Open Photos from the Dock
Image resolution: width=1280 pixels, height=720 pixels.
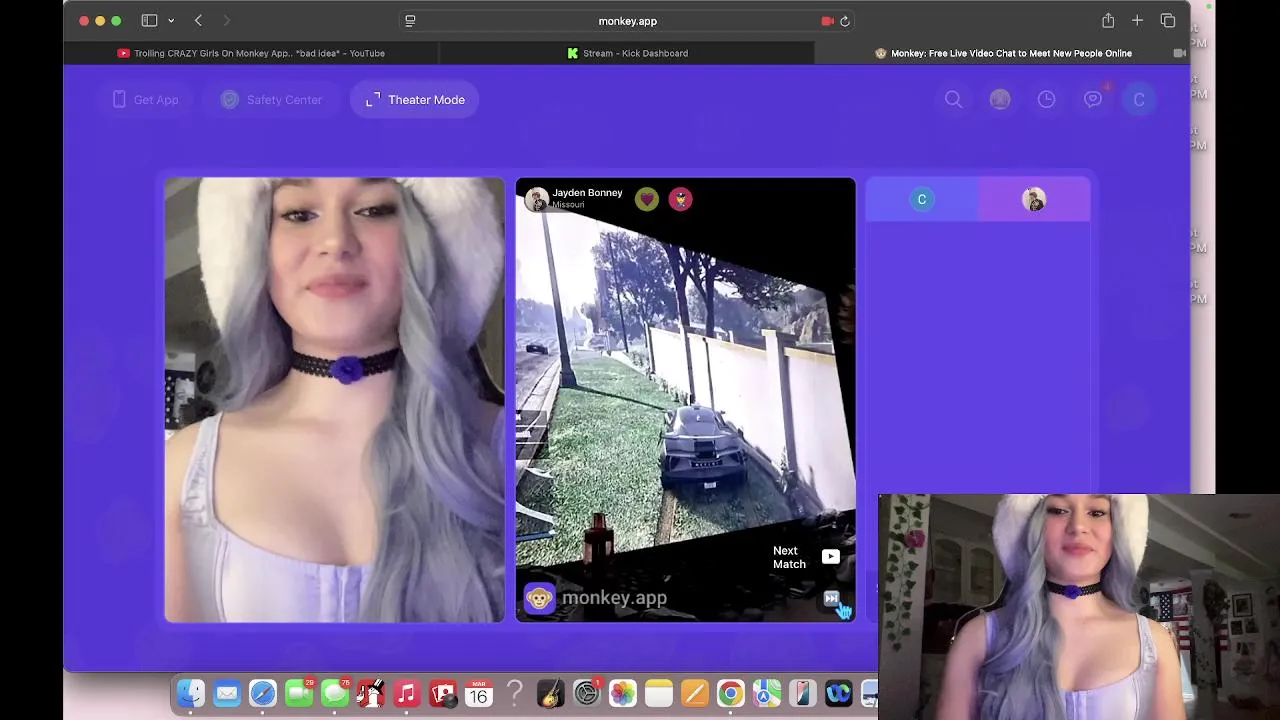622,693
